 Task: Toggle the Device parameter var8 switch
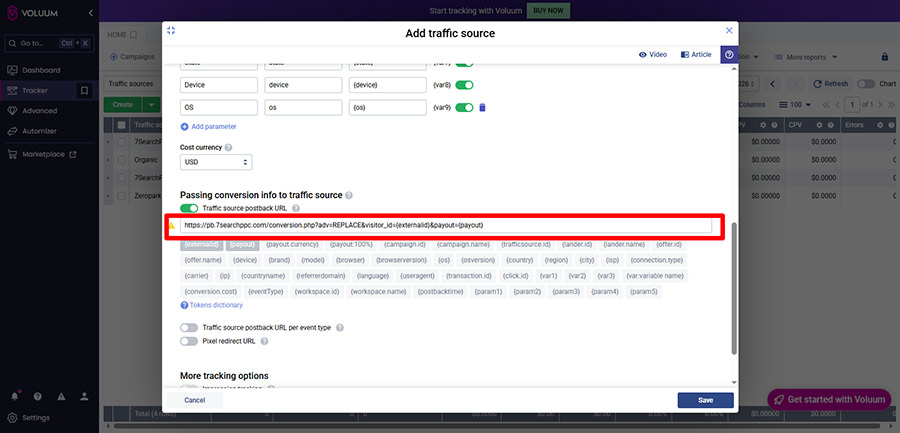[464, 85]
